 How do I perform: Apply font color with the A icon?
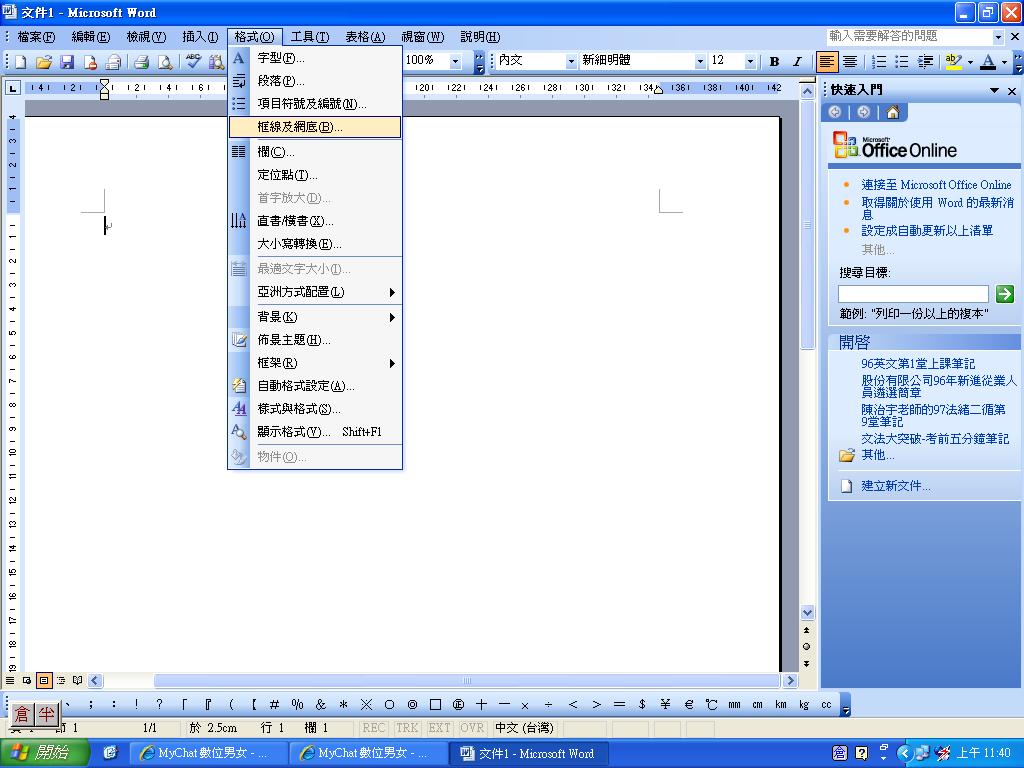click(x=988, y=61)
